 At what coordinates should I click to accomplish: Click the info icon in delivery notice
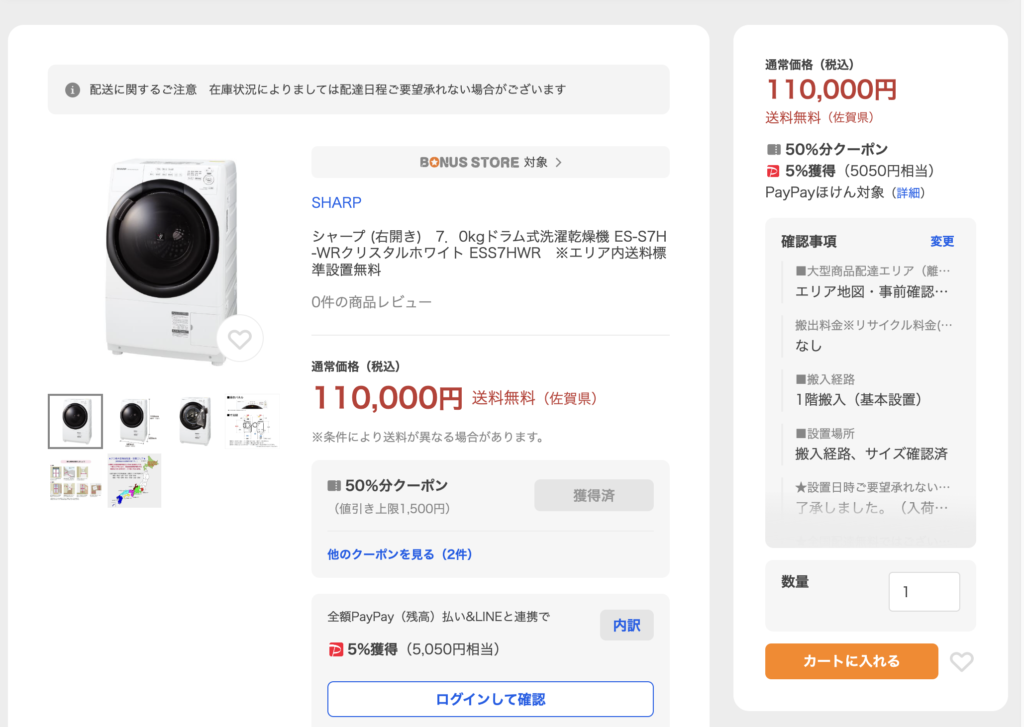click(72, 90)
